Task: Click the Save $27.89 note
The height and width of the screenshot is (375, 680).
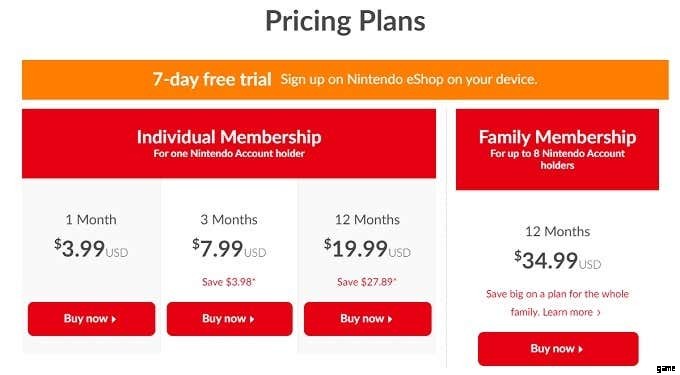Action: 367,282
